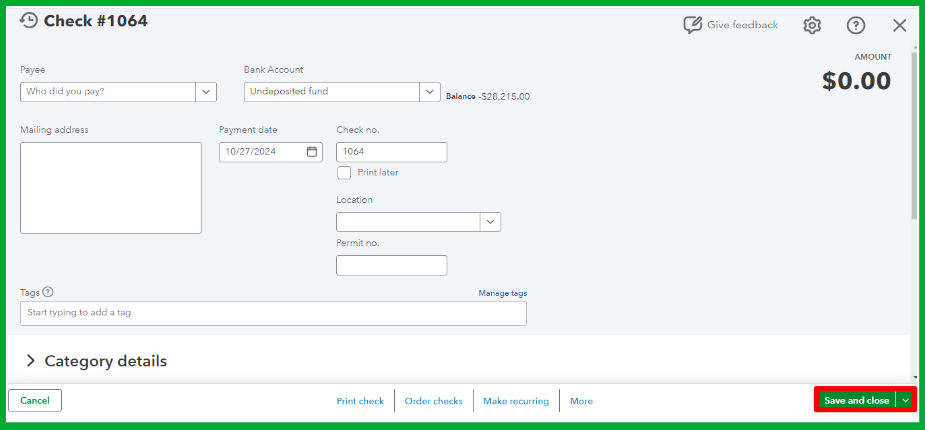
Task: Click the Permit no. input field
Action: 392,265
